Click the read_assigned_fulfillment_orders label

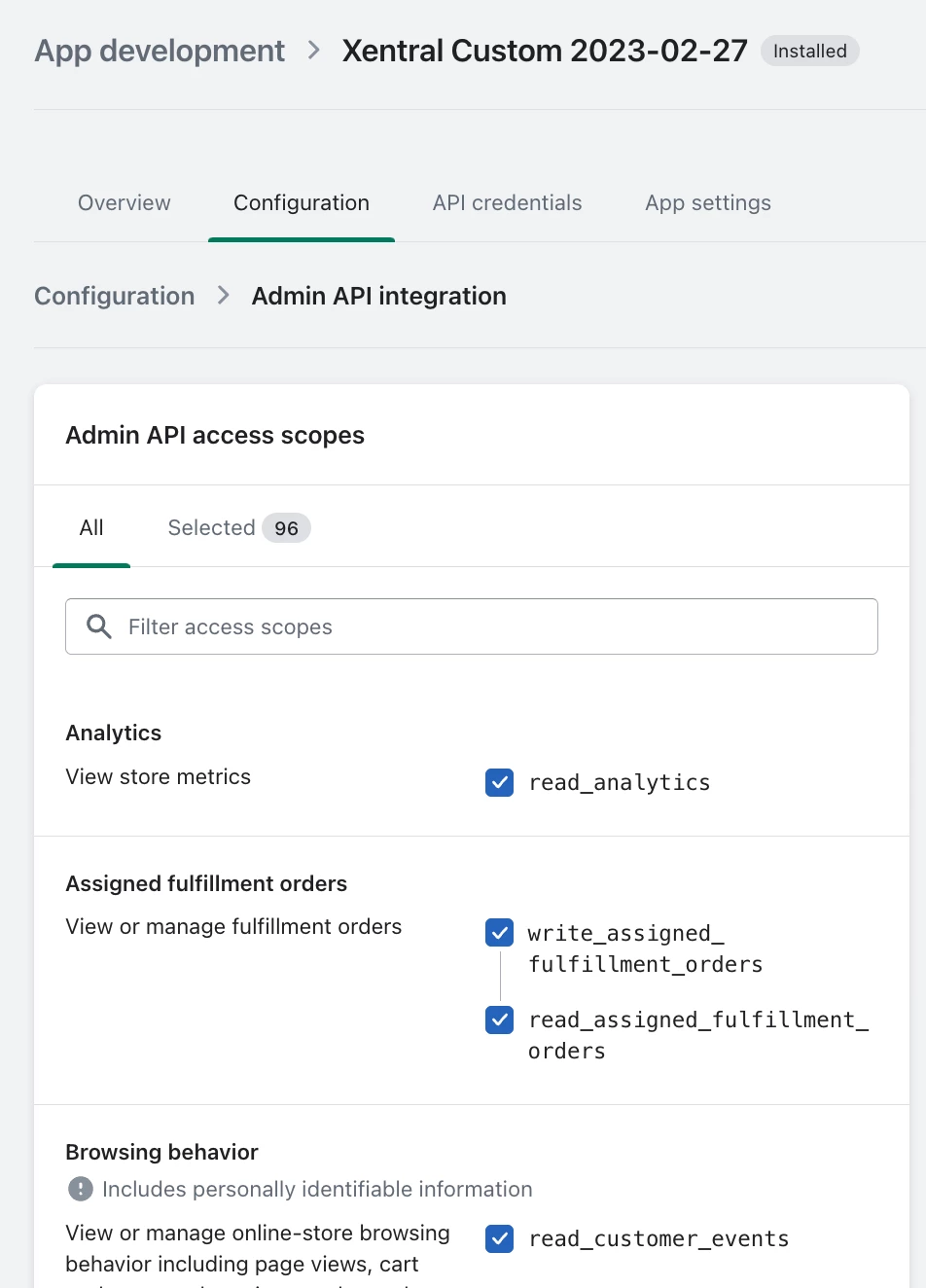click(698, 1035)
